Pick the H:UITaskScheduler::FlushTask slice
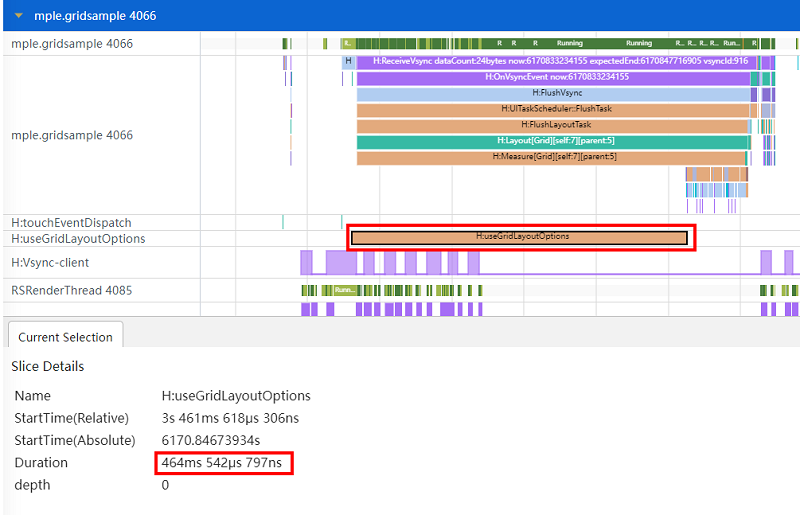The height and width of the screenshot is (515, 800). point(553,109)
